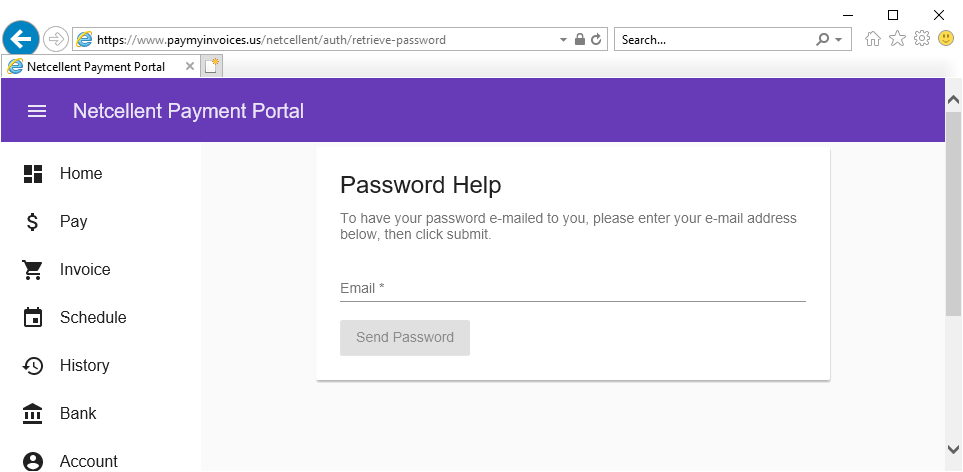Close the Netcellent Payment Portal tab
Viewport: 963px width, 472px height.
(190, 67)
